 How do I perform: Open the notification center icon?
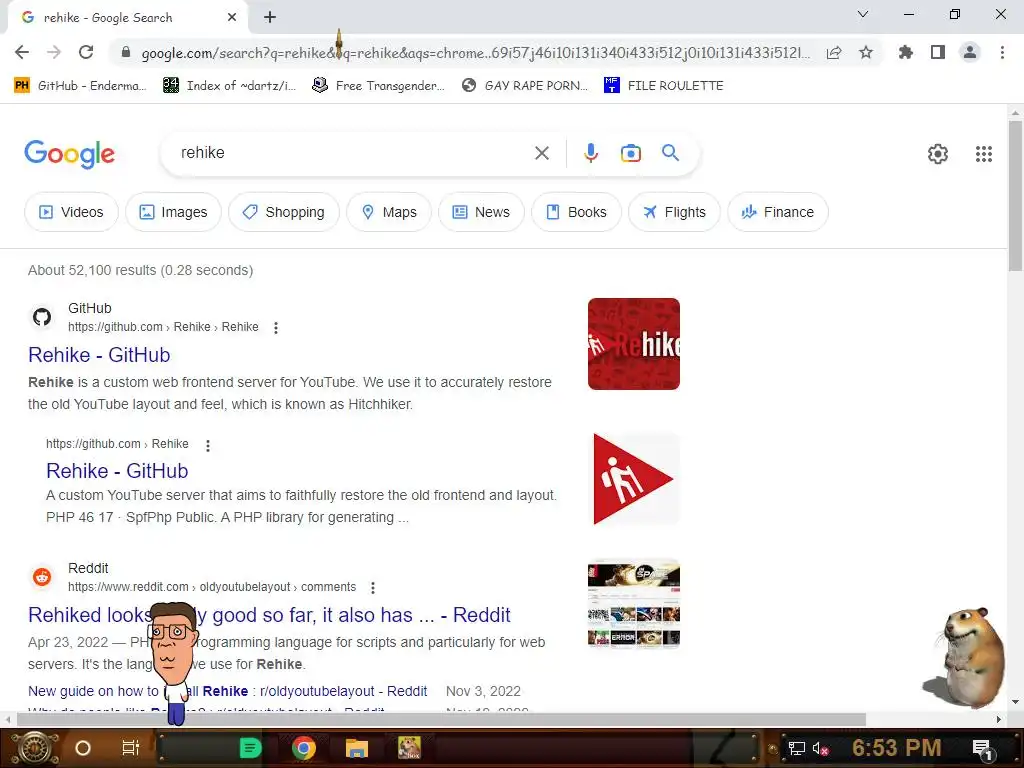coord(983,749)
